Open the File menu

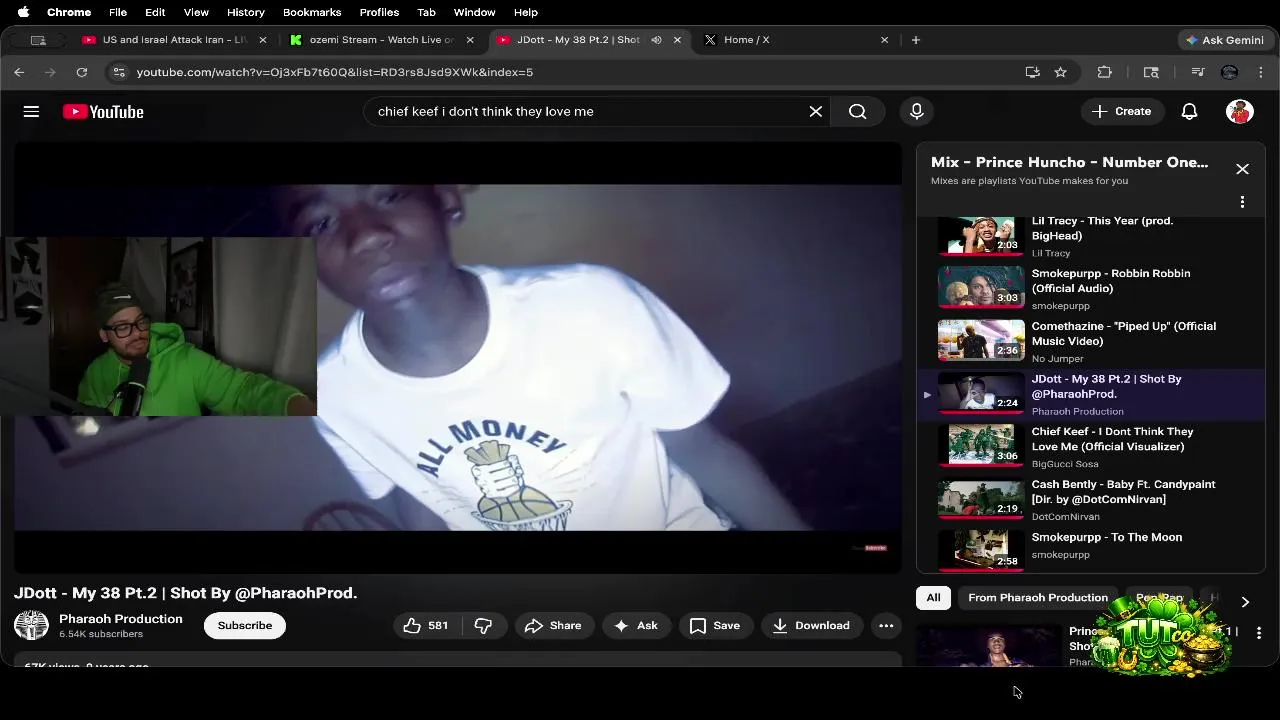click(118, 12)
